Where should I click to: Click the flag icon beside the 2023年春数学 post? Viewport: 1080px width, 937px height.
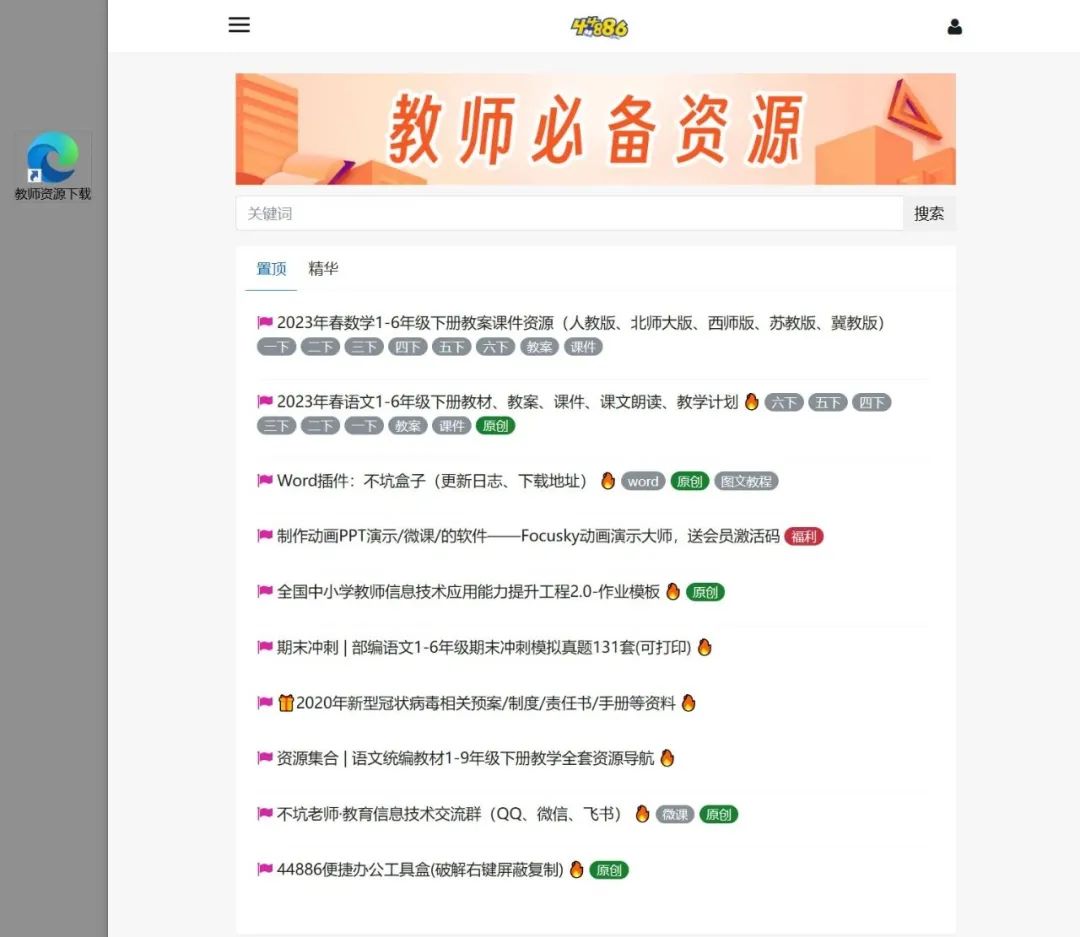(x=262, y=322)
